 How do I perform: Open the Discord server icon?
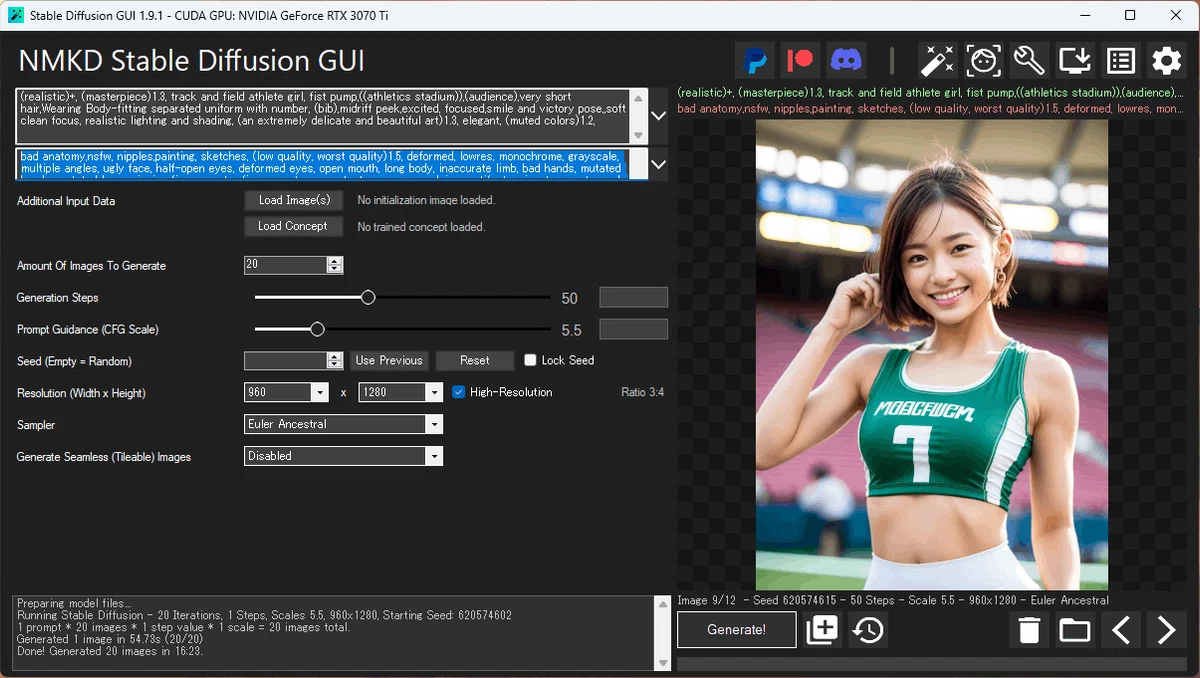[x=847, y=61]
